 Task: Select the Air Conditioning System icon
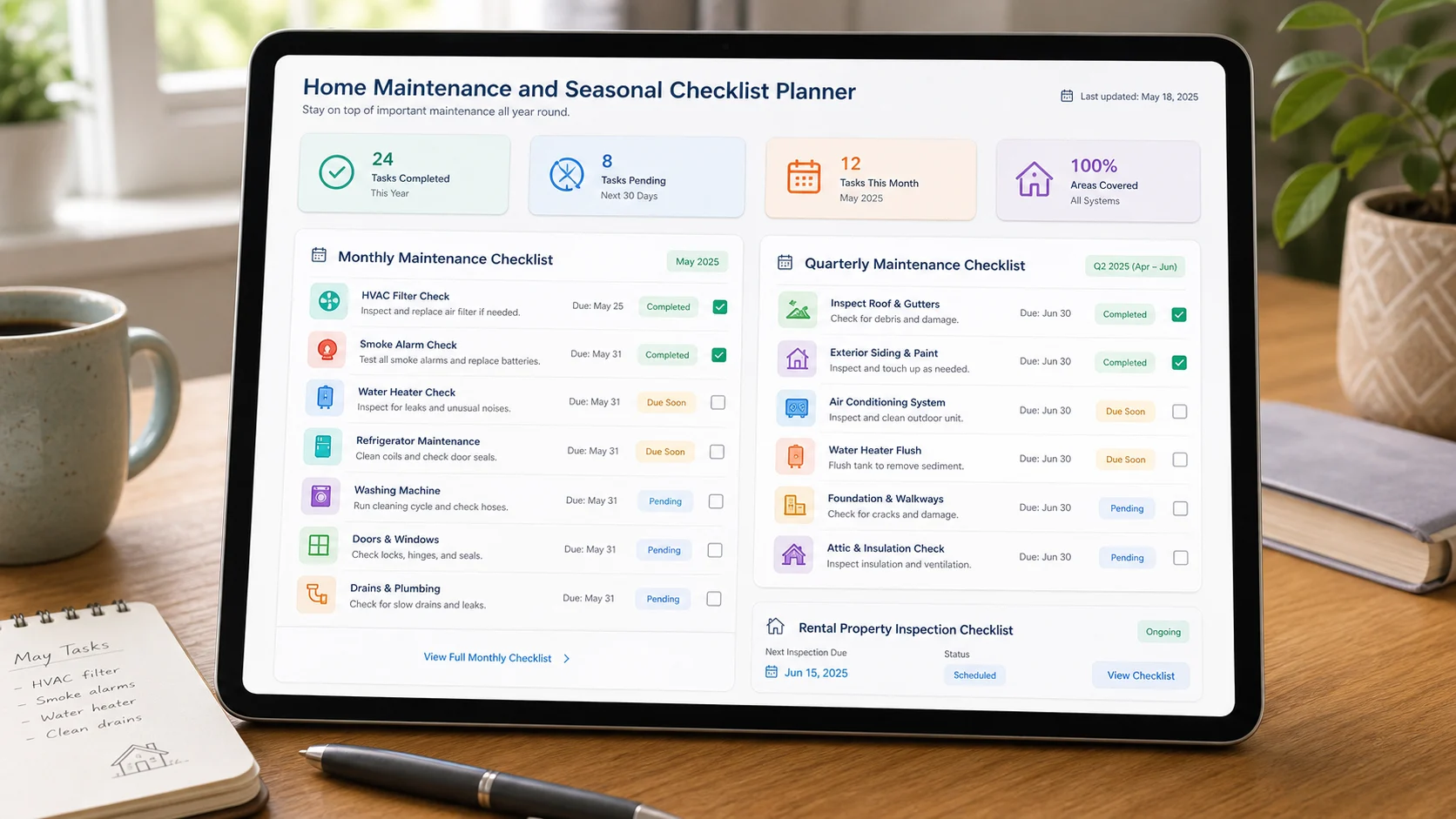click(796, 407)
